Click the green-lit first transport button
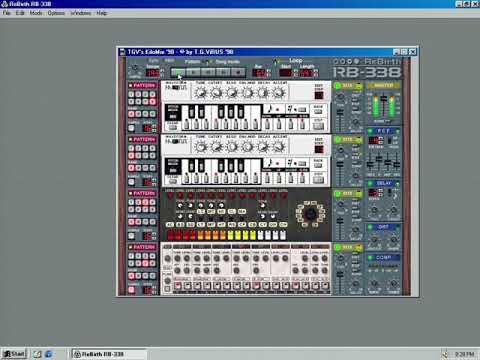480x360 pixels. coord(178,72)
